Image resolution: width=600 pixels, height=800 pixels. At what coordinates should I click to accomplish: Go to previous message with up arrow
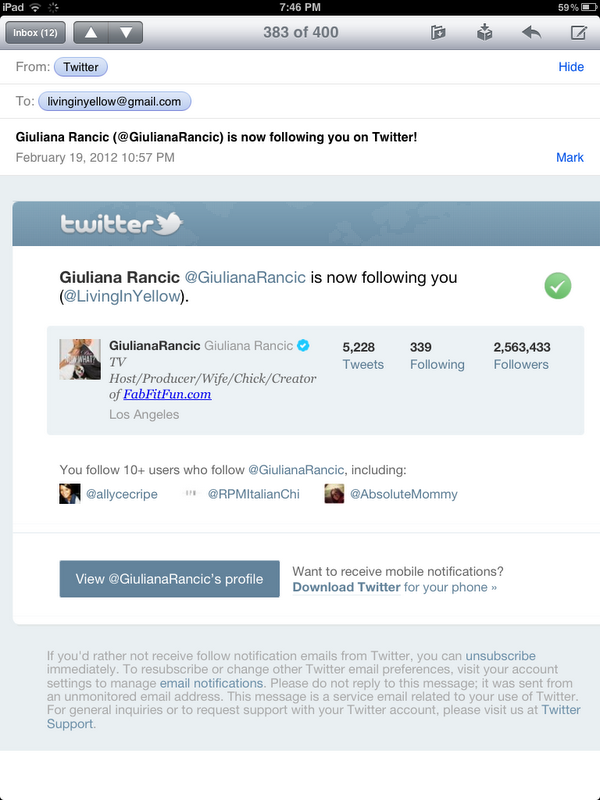[x=91, y=33]
